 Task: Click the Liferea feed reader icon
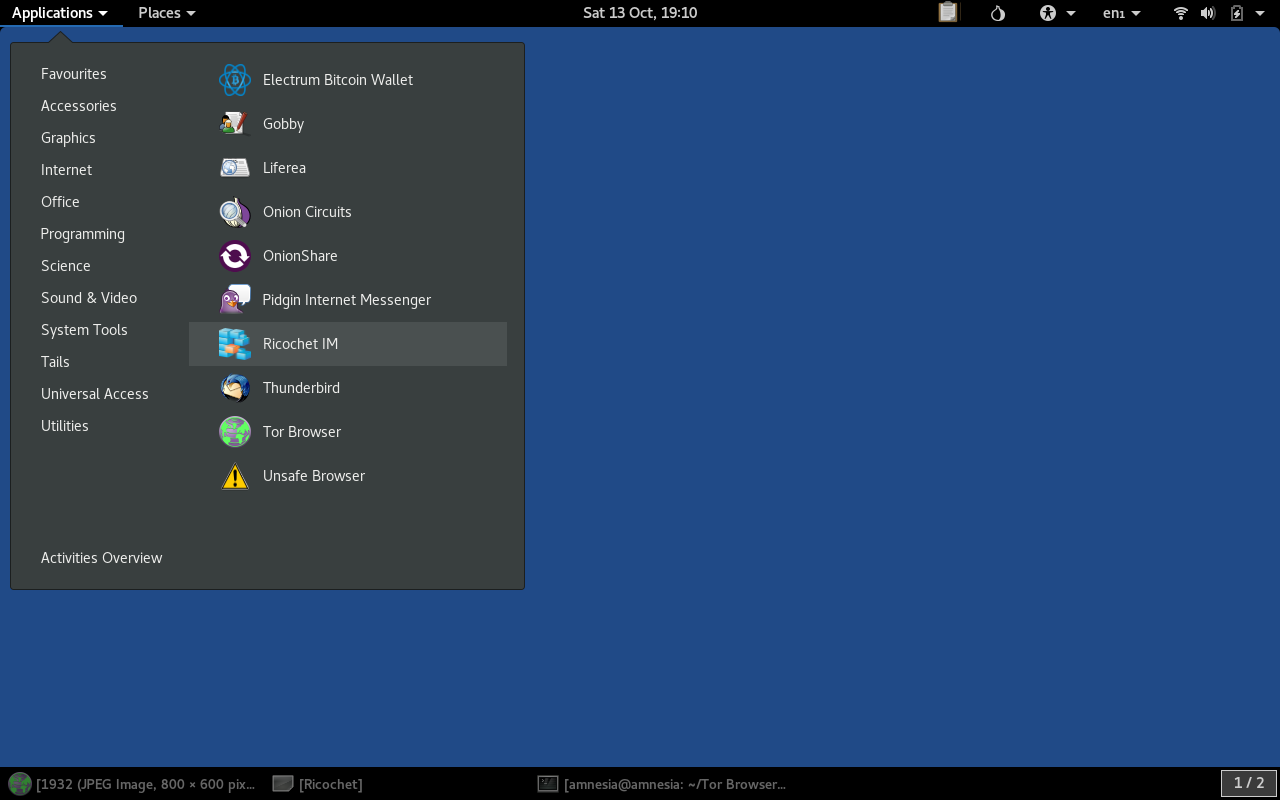click(235, 168)
